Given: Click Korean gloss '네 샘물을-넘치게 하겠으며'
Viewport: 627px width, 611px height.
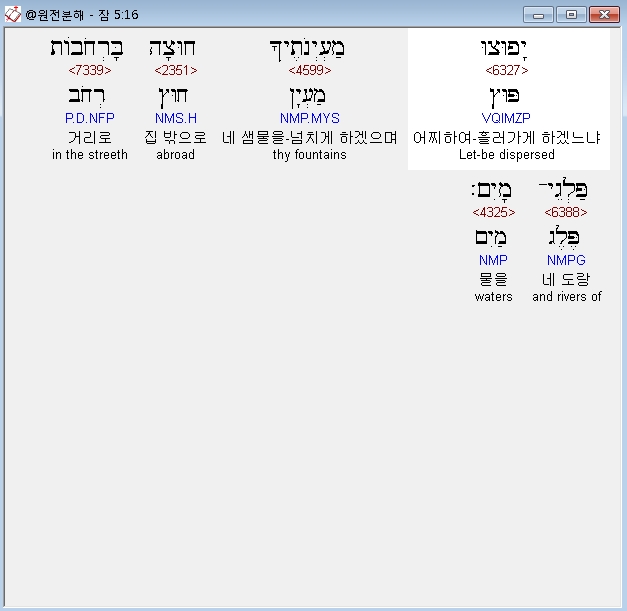Looking at the screenshot, I should [x=310, y=138].
